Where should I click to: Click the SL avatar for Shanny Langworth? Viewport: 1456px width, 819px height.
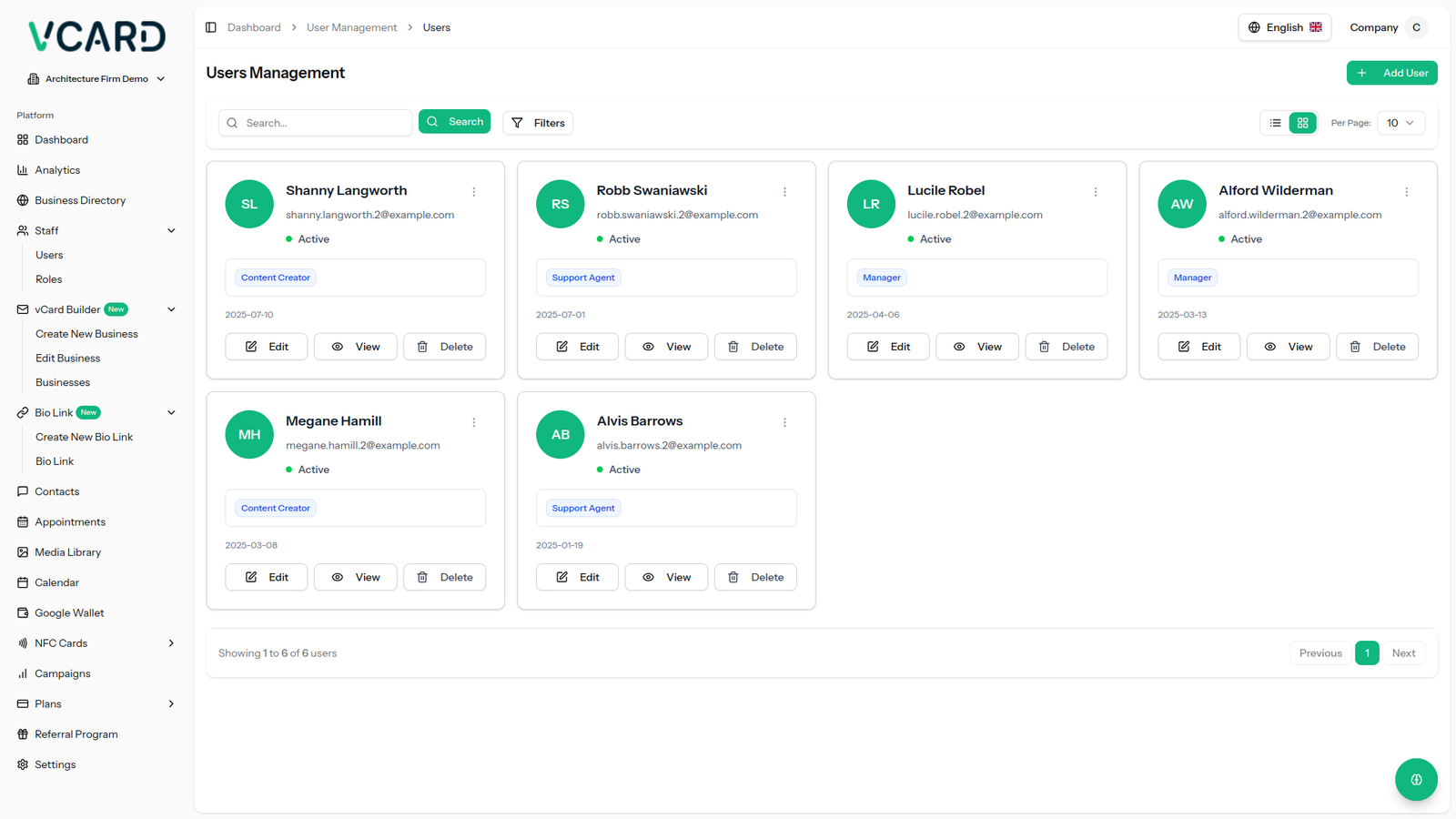point(249,204)
